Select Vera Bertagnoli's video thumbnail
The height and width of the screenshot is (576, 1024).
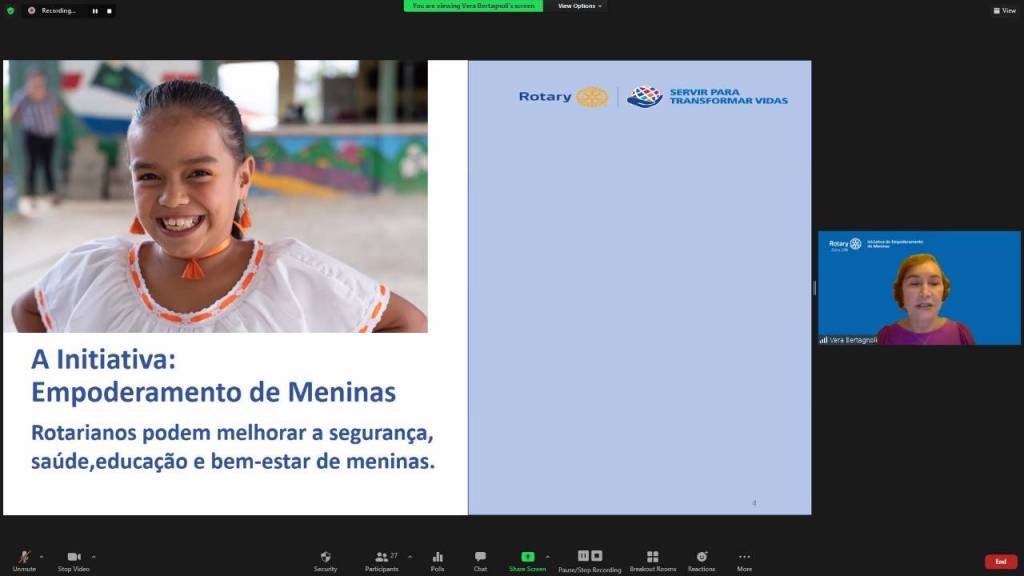(919, 288)
